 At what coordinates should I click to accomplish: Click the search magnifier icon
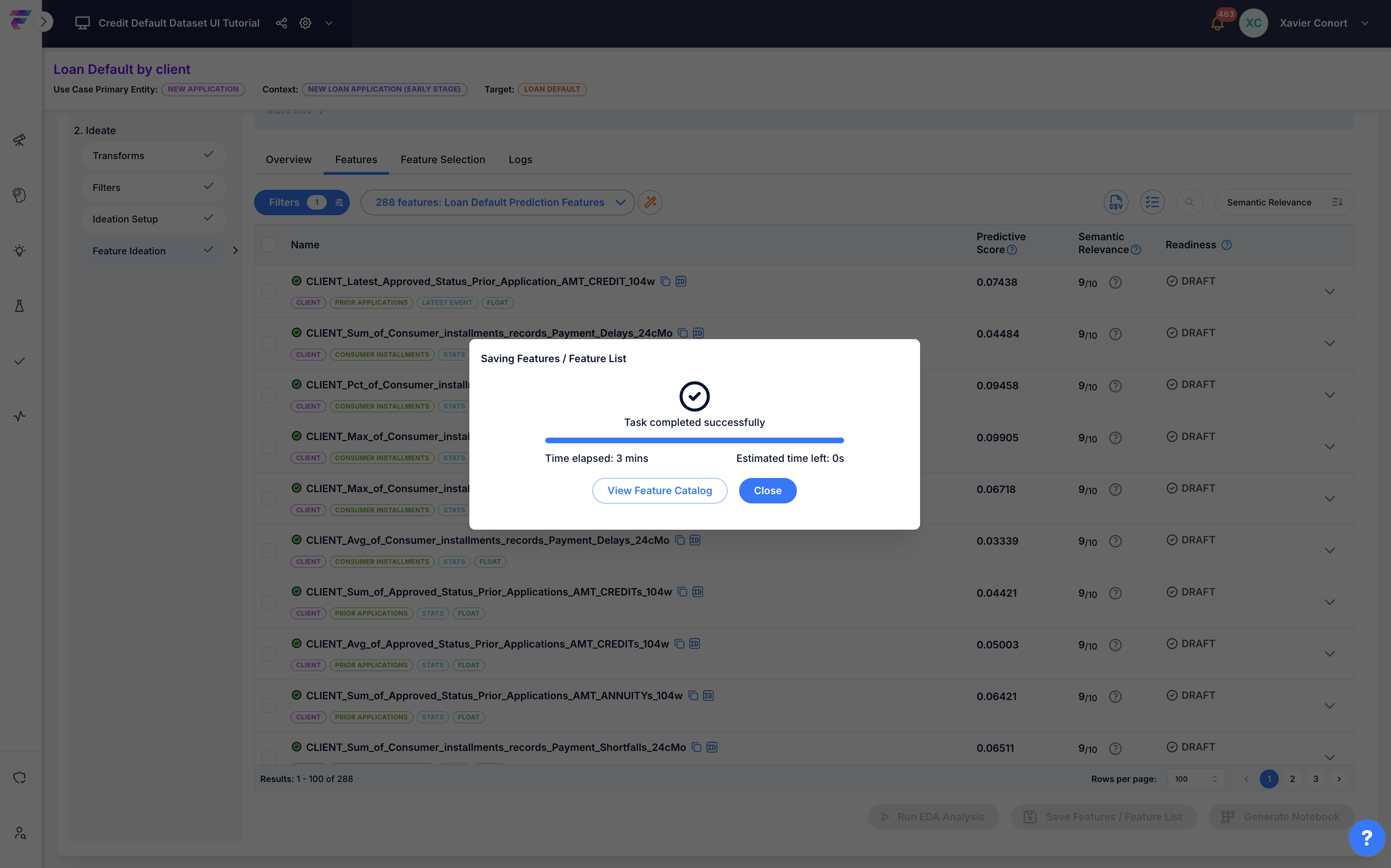[1189, 202]
